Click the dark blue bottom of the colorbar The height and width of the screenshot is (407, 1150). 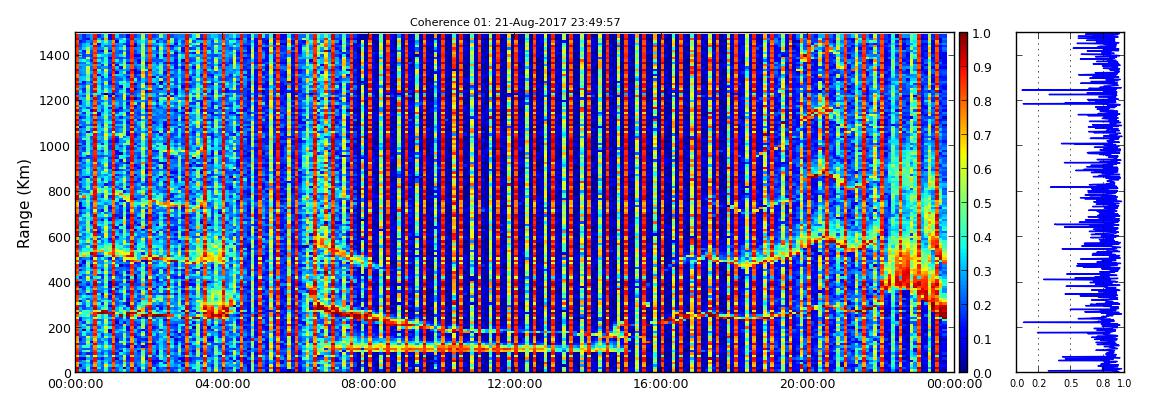(964, 364)
